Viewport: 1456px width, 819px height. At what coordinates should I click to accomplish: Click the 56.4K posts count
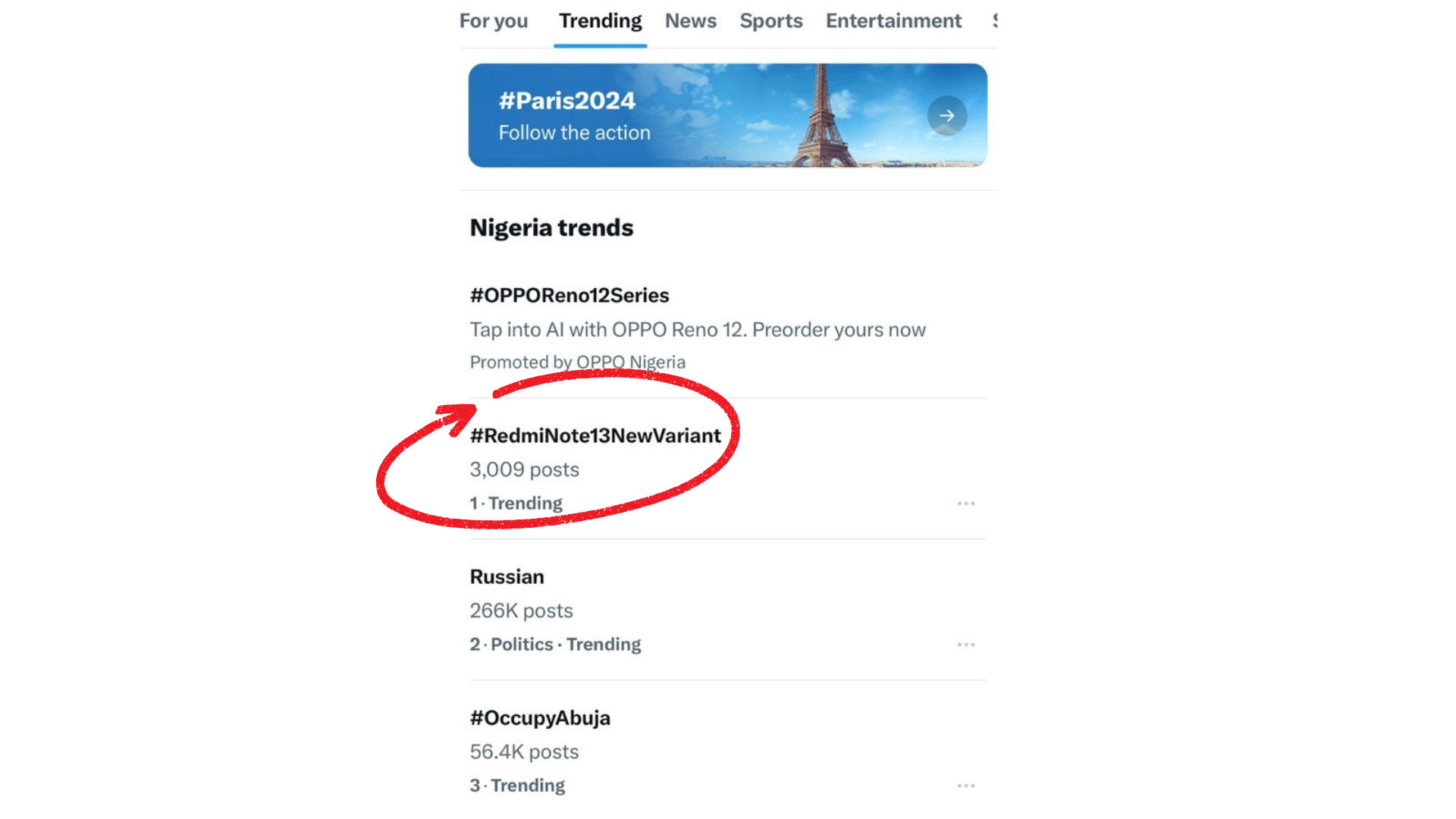point(524,752)
